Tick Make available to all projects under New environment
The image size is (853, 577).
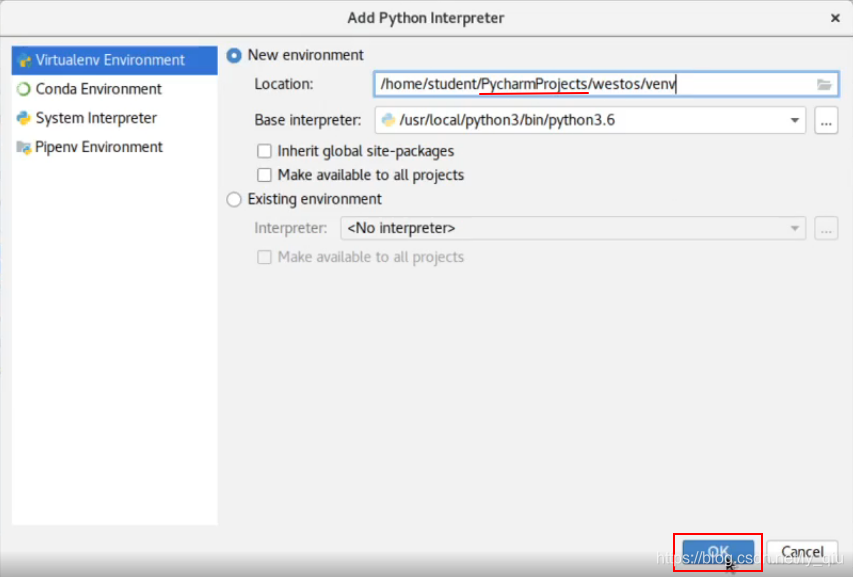click(x=264, y=175)
